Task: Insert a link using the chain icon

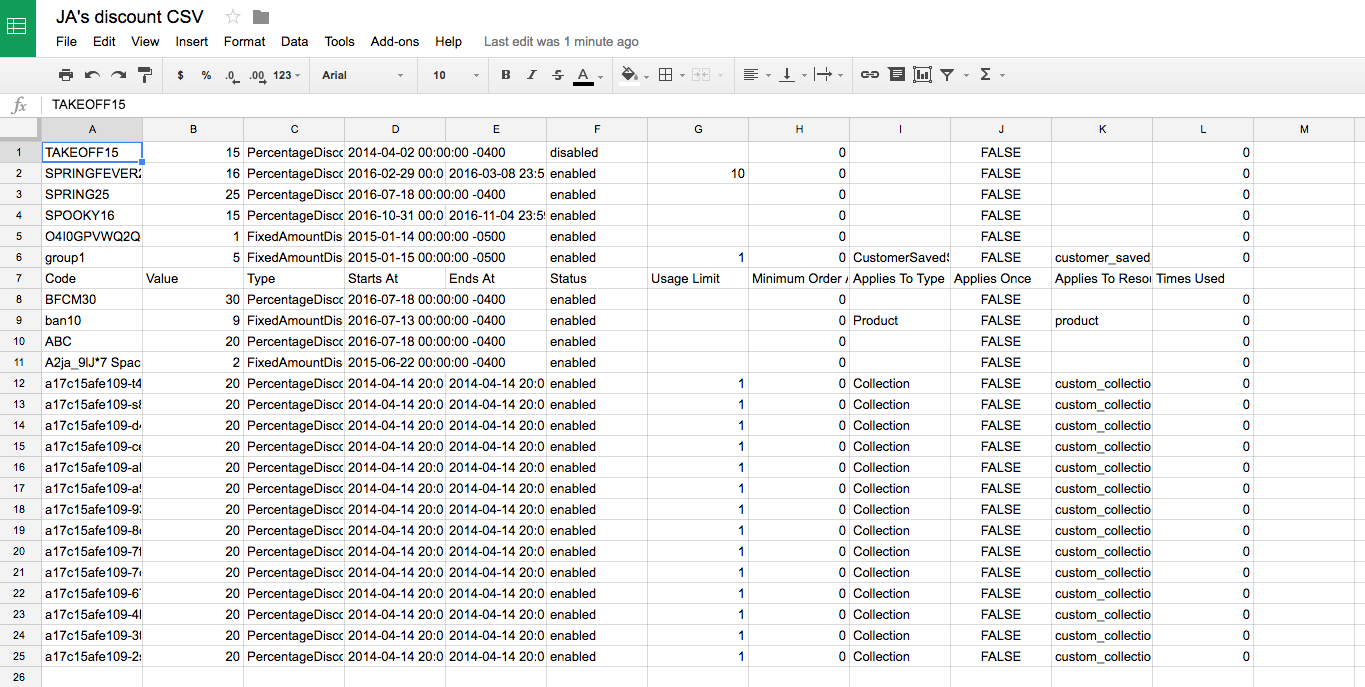Action: coord(870,75)
